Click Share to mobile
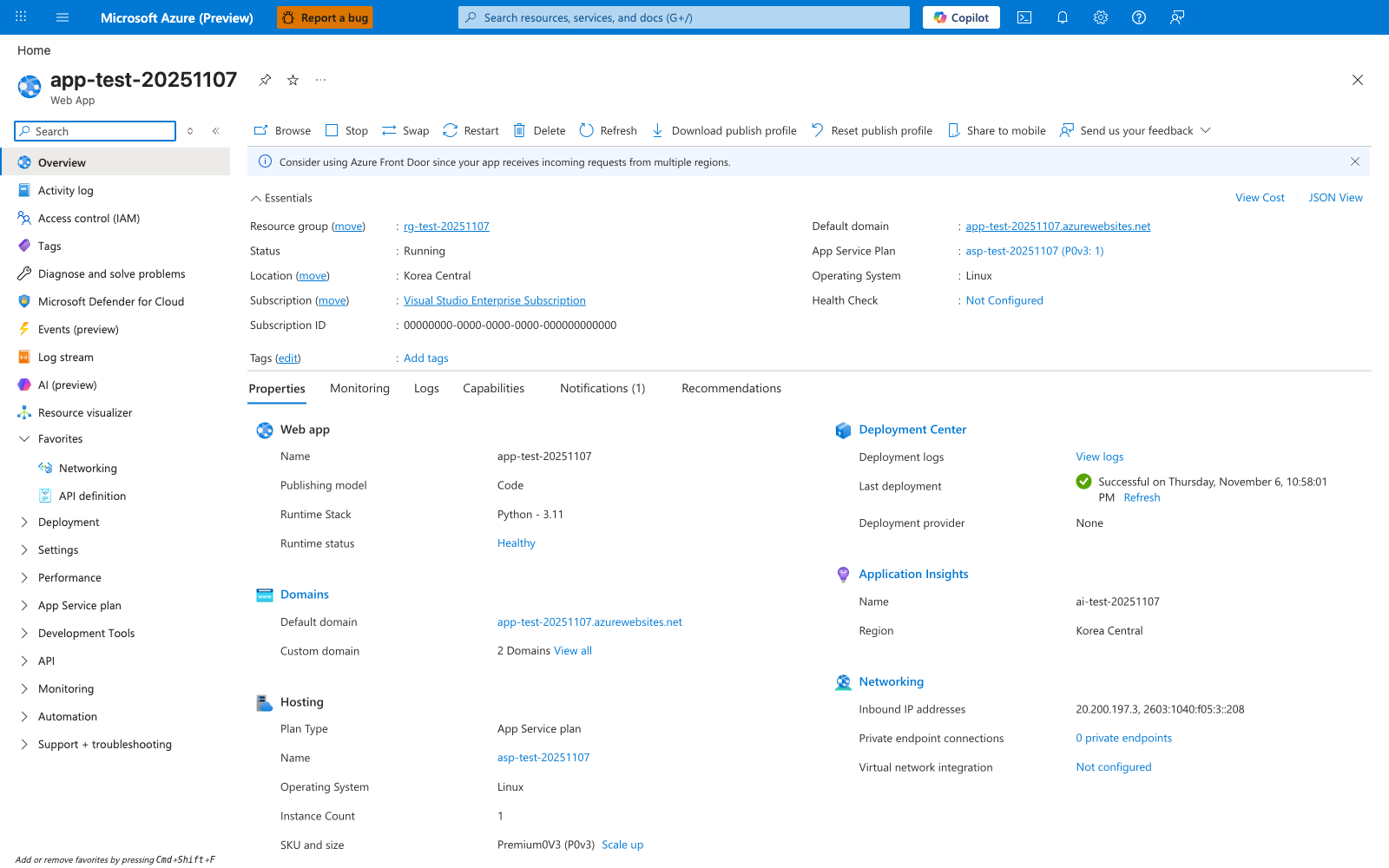 997,130
